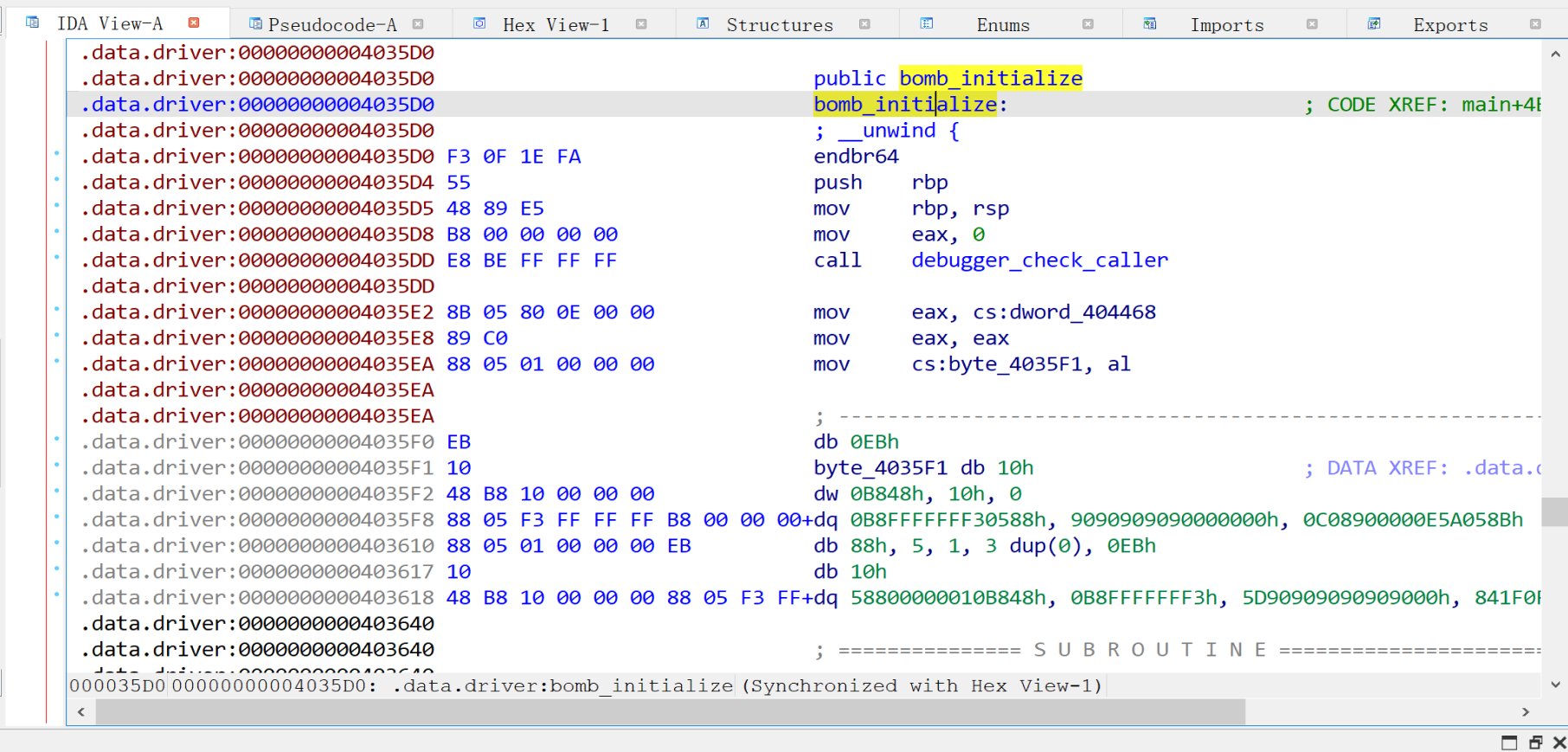This screenshot has height=752, width=1568.
Task: Switch to the IDA View-A tab
Action: [x=110, y=23]
